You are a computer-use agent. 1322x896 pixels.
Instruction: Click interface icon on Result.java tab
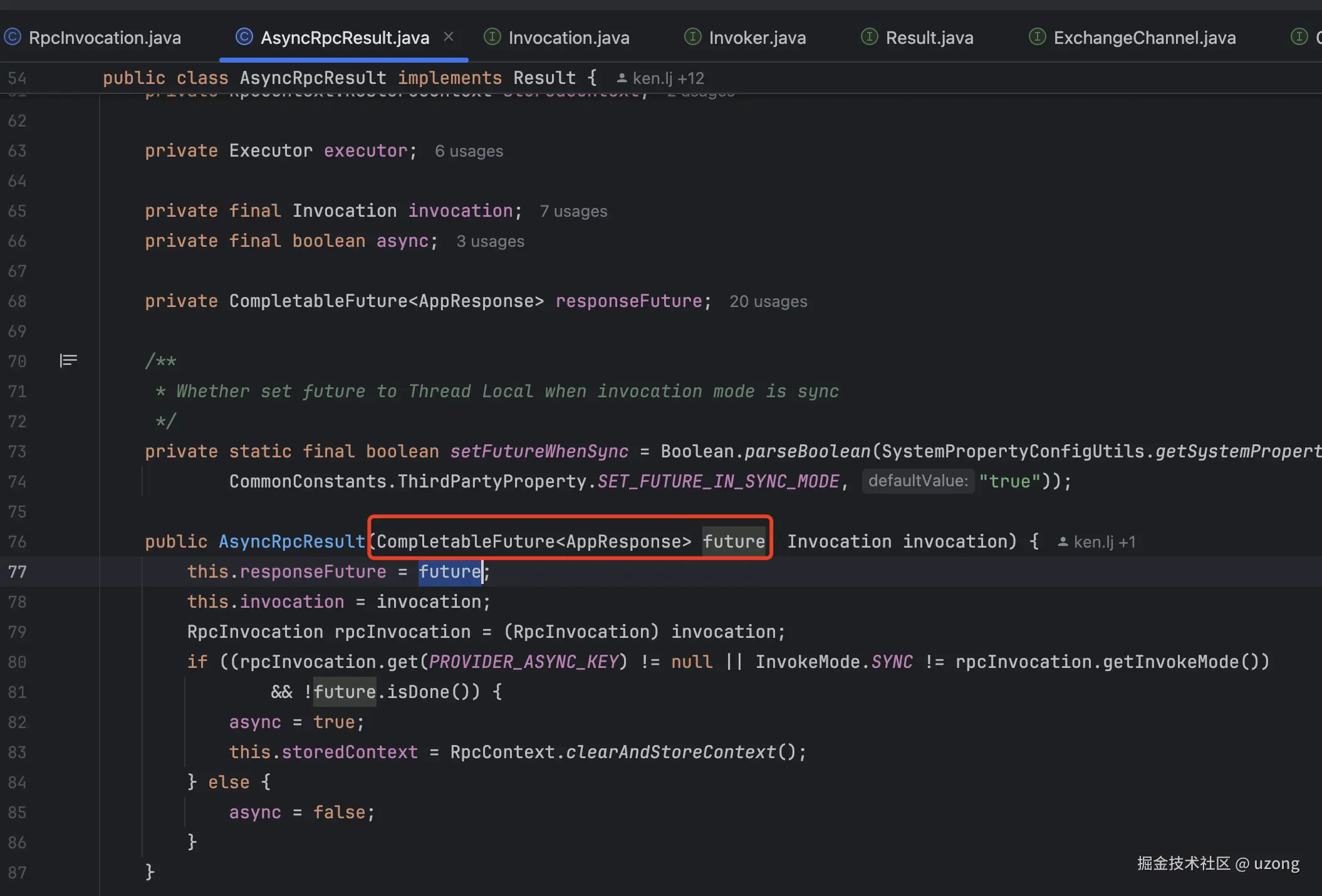pyautogui.click(x=870, y=37)
